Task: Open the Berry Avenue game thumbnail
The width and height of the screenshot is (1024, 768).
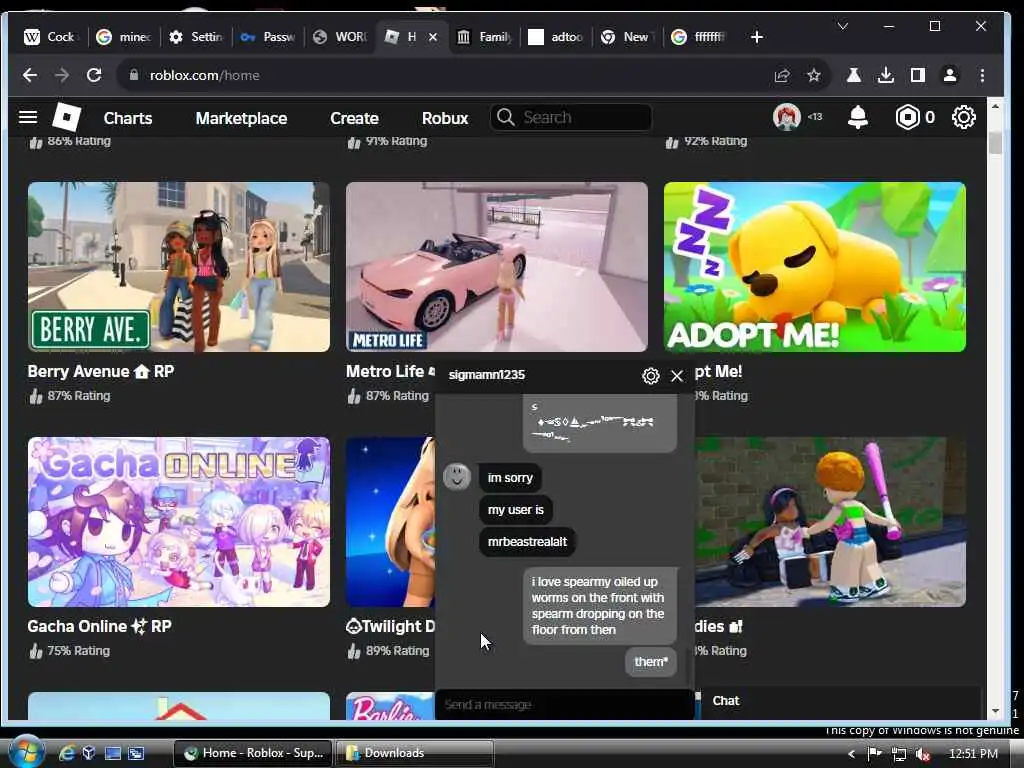Action: pos(179,267)
